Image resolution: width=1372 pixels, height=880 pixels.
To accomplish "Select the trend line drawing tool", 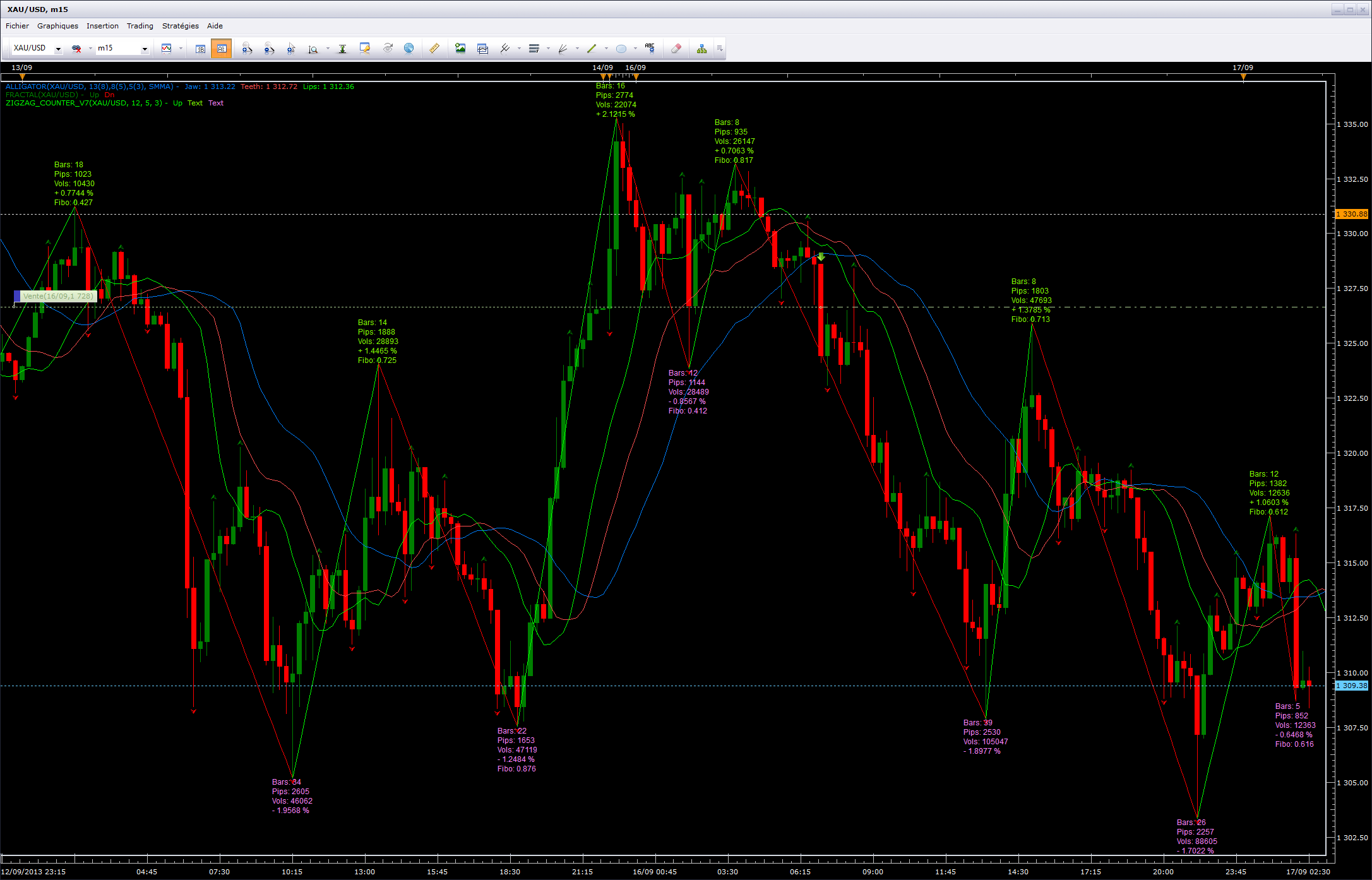I will [x=592, y=49].
